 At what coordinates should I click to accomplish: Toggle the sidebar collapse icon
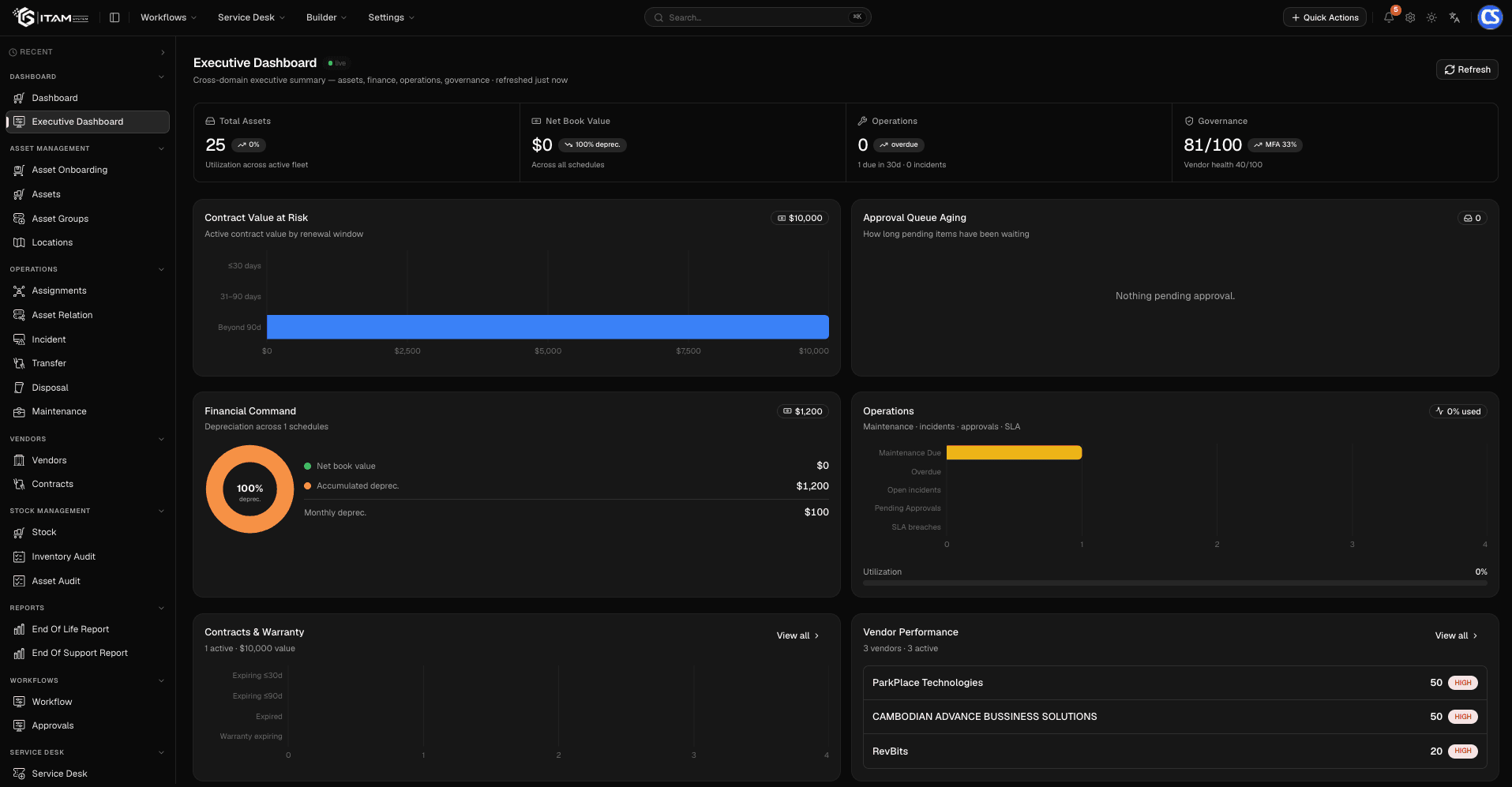point(114,17)
